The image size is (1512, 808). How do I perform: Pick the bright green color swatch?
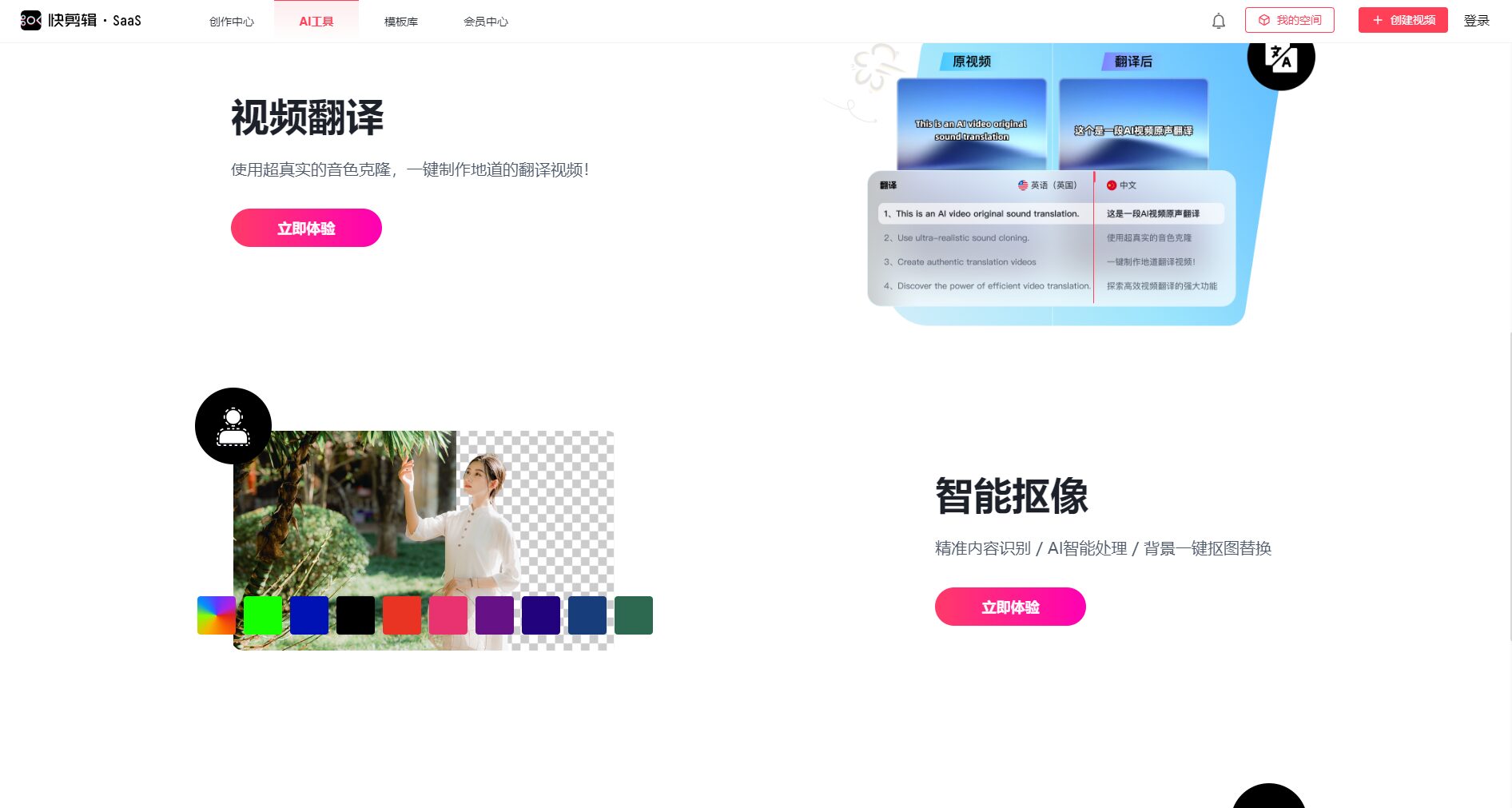point(263,615)
